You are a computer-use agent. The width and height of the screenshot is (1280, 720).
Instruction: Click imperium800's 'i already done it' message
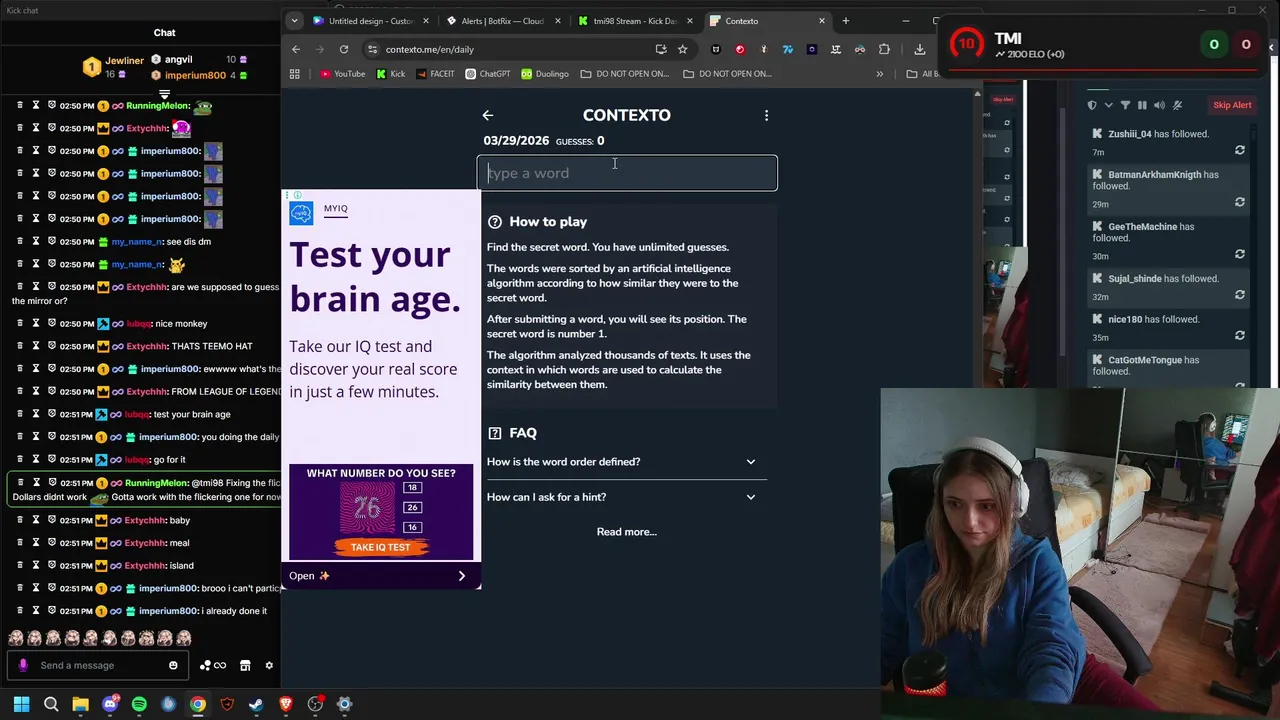click(x=234, y=611)
